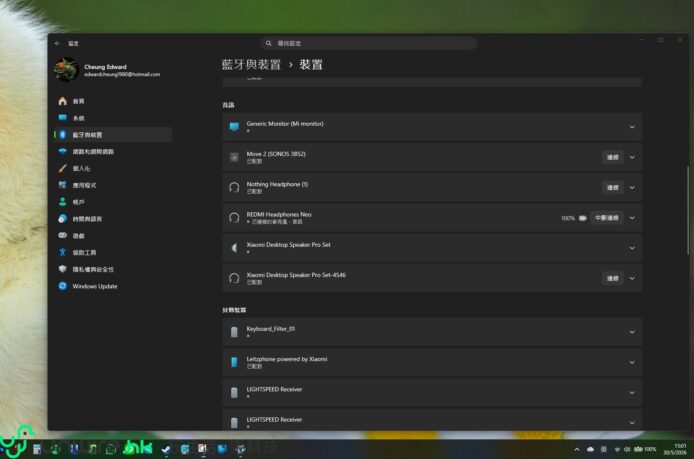Click the headphone icon of Nothing Headphone (1)
694x459 pixels.
click(234, 188)
